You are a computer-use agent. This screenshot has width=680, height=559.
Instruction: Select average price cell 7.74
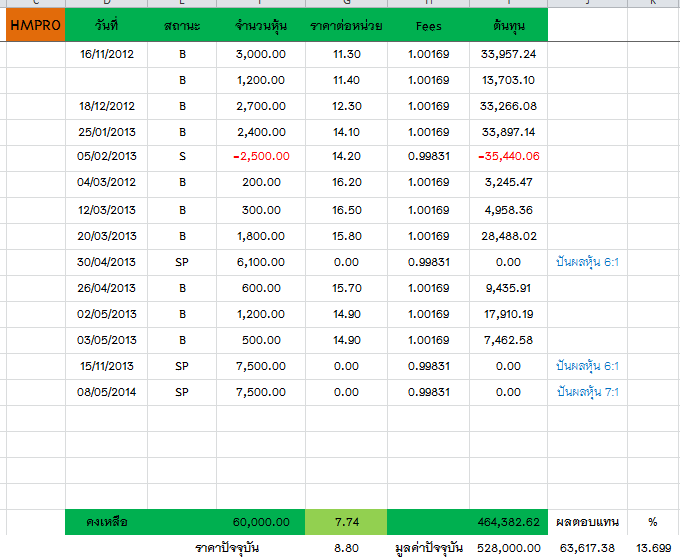pyautogui.click(x=347, y=522)
